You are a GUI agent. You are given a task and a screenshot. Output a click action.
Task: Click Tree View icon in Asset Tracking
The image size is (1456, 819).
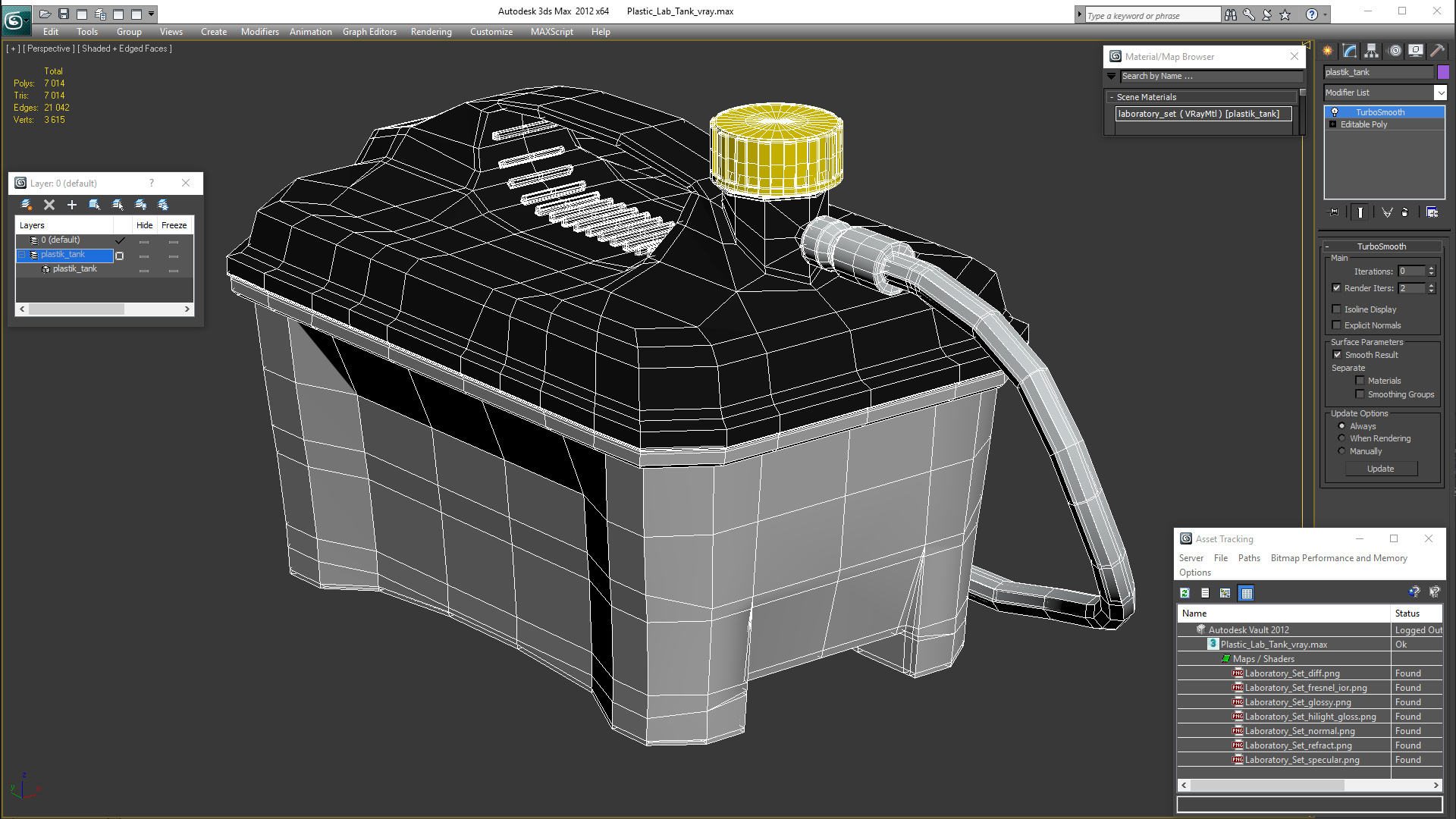[1225, 593]
